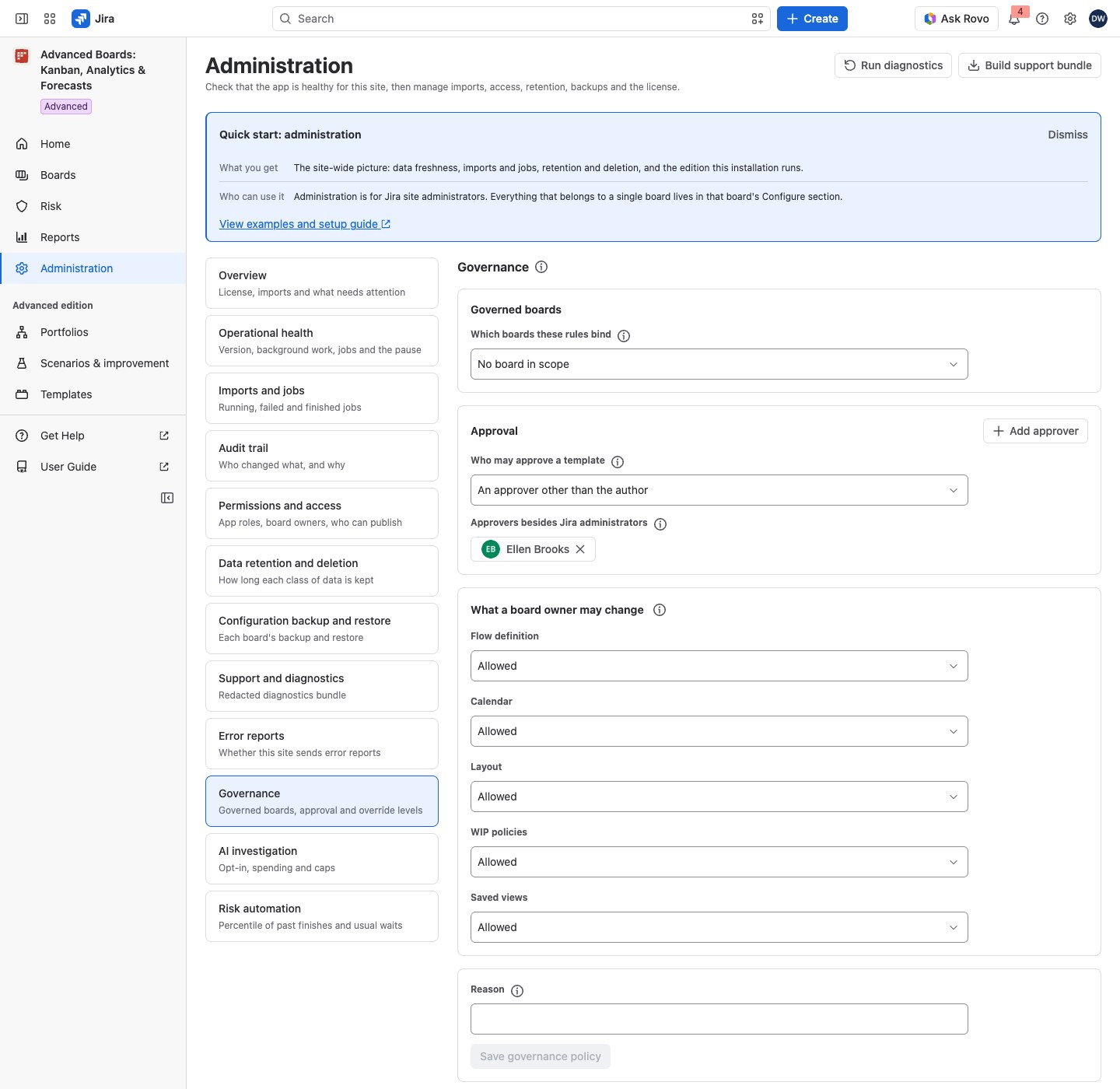The height and width of the screenshot is (1089, 1120).
Task: Select the Audit trail section
Action: click(322, 456)
